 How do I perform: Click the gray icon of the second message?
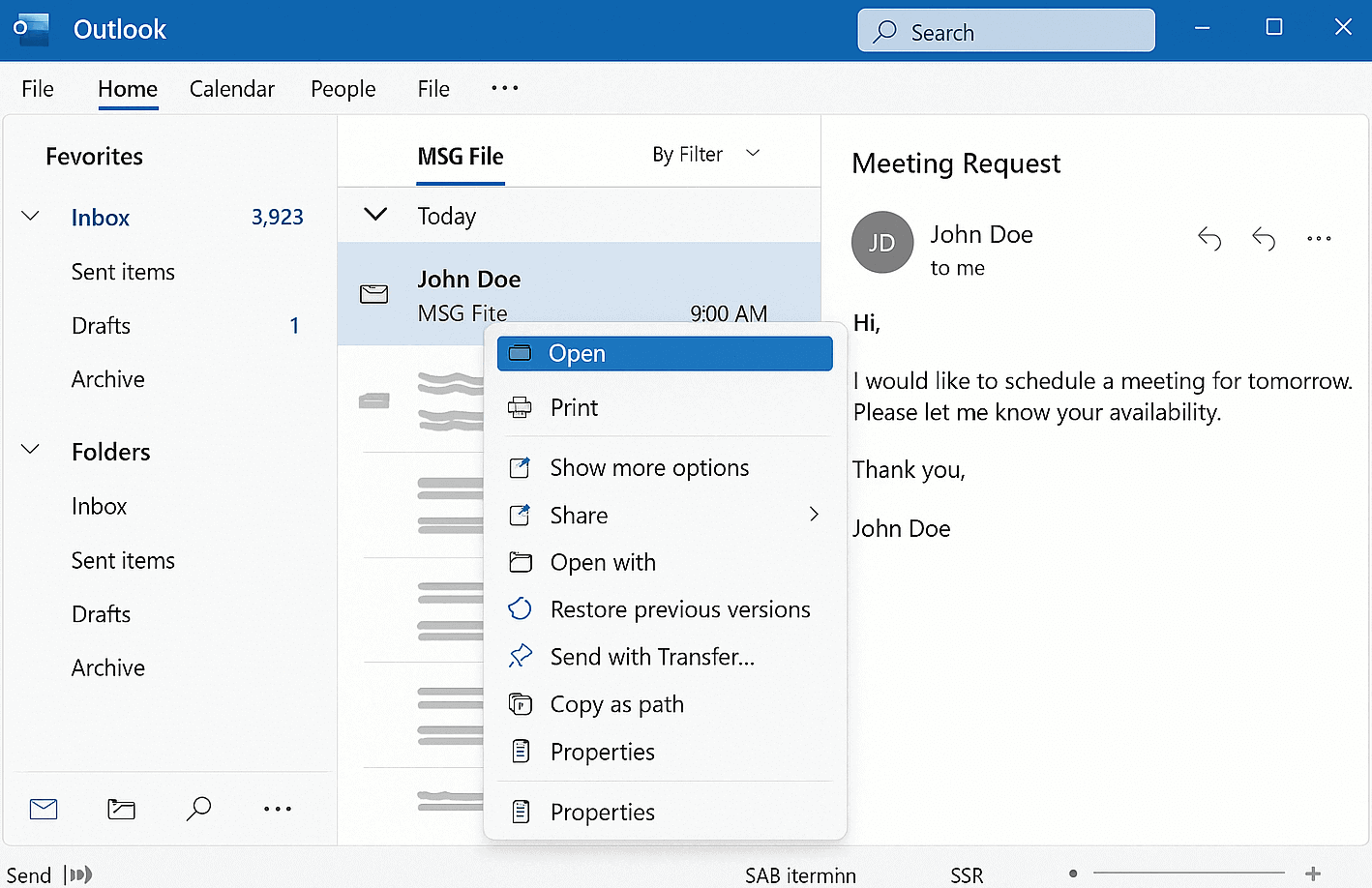374,400
